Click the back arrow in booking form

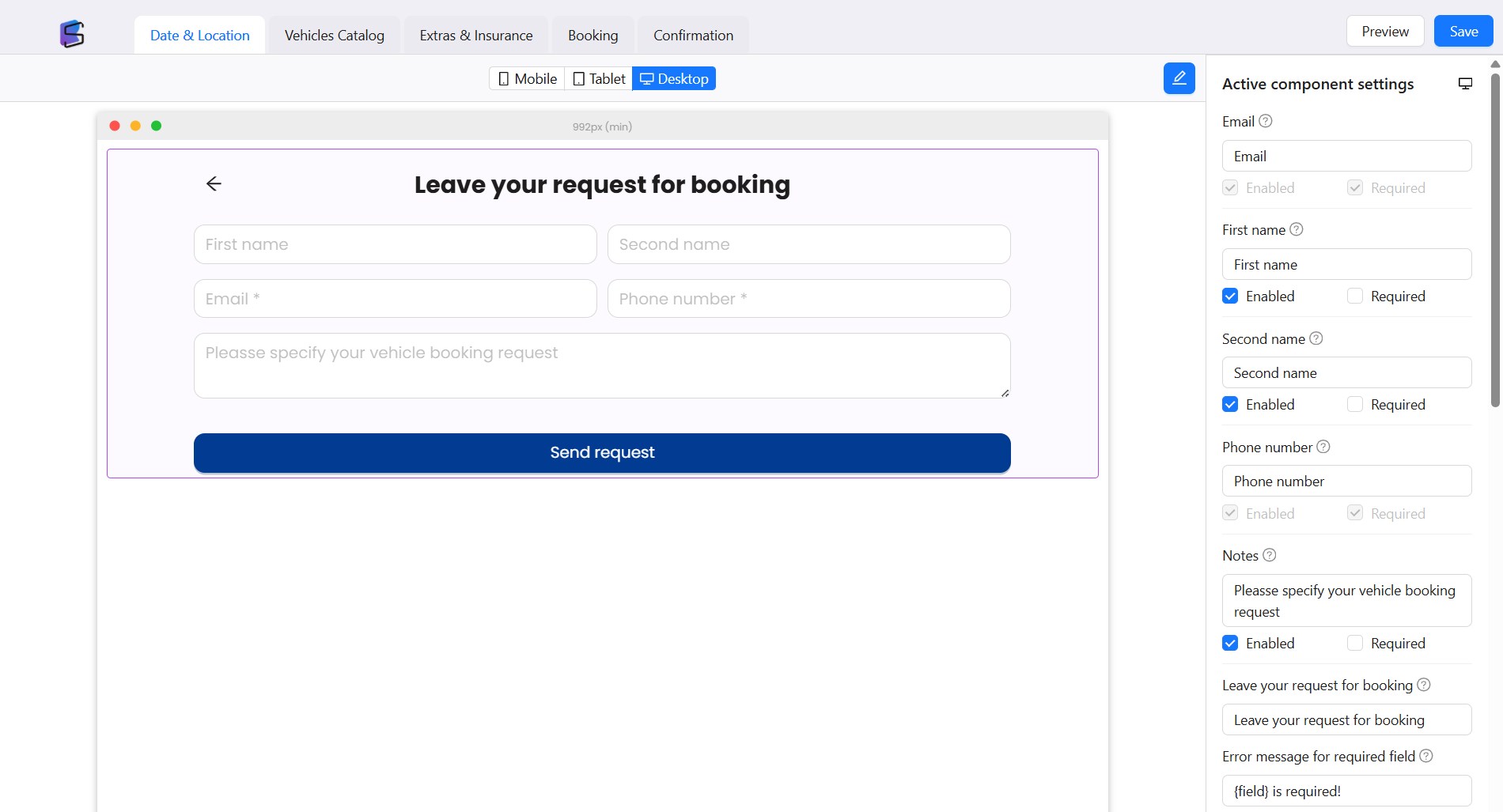click(x=214, y=184)
